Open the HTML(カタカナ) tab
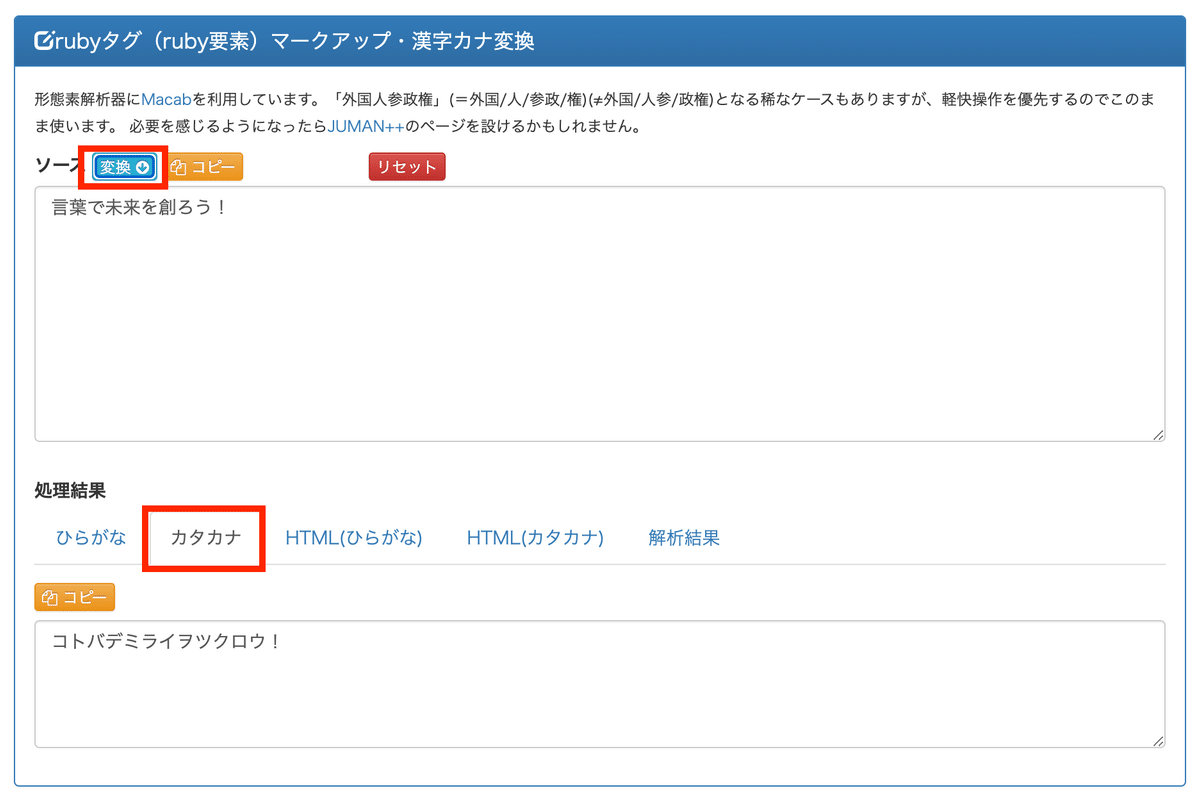This screenshot has height=802, width=1200. pos(535,538)
